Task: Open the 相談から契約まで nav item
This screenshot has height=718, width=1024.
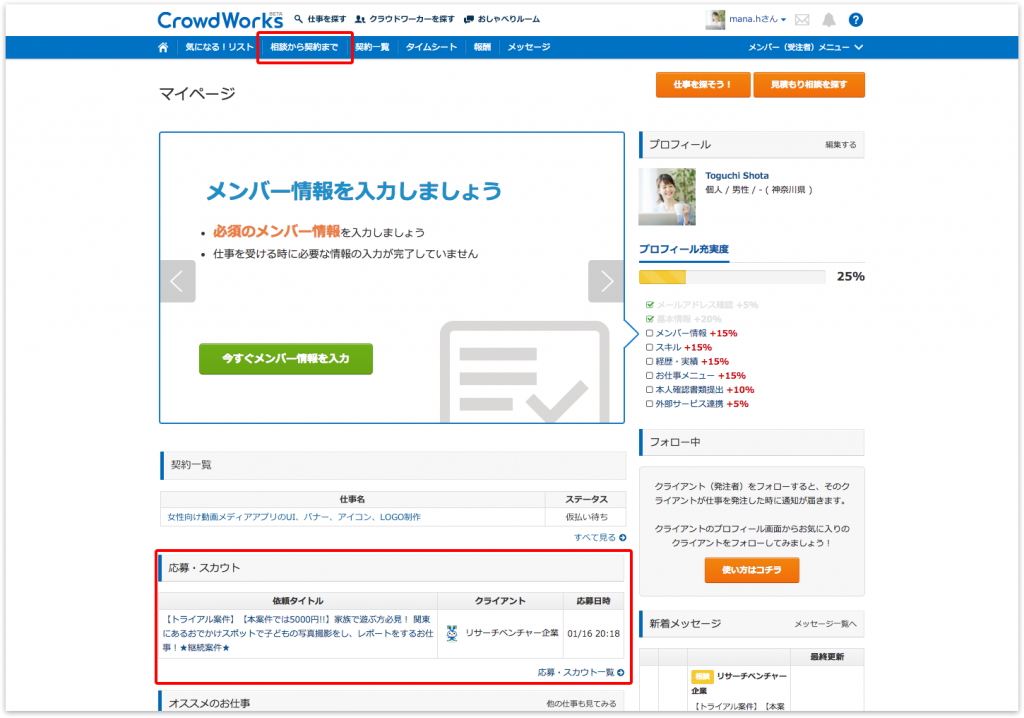Action: [304, 47]
